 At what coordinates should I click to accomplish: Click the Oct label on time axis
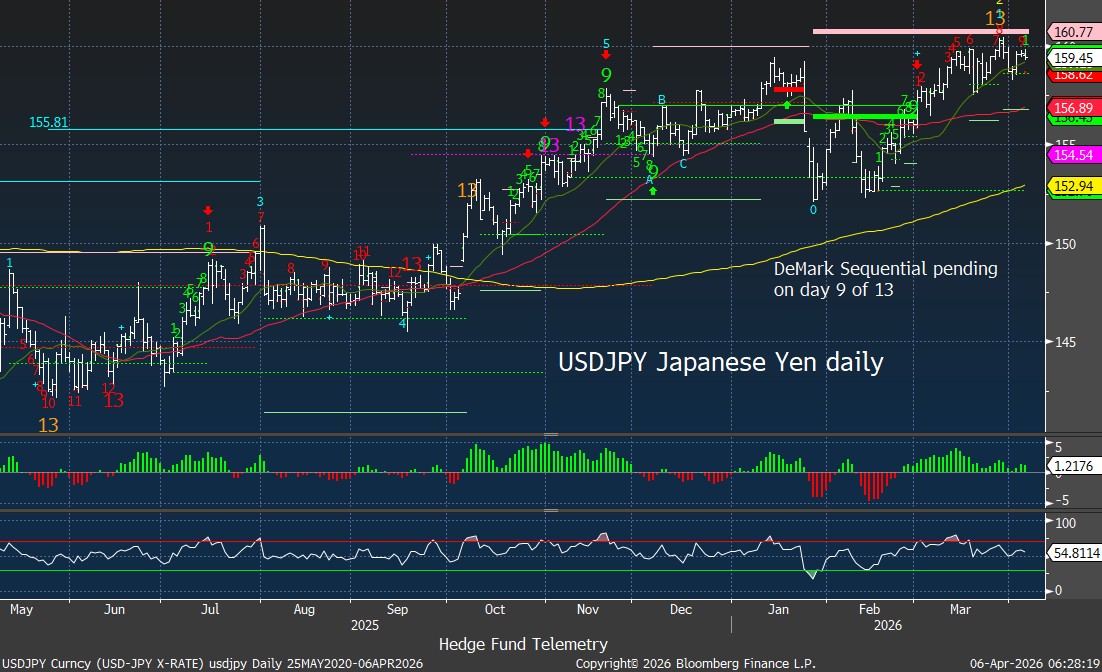click(x=494, y=608)
